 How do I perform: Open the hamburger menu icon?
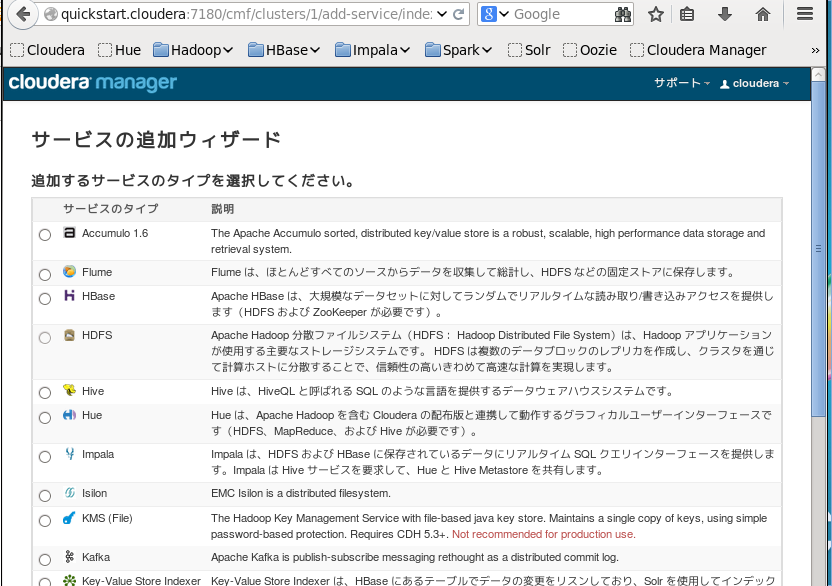(x=805, y=14)
